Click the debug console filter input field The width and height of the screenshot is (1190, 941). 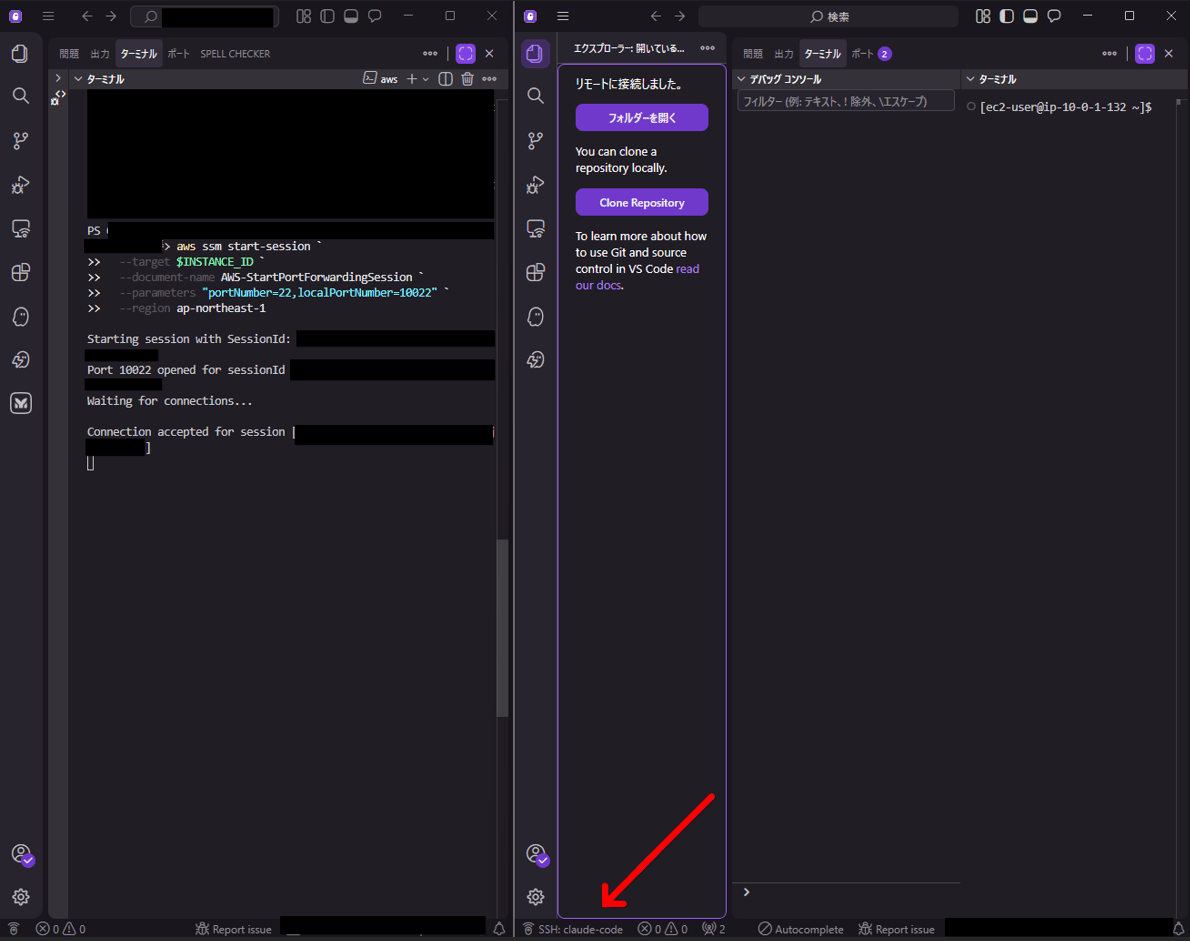[845, 101]
